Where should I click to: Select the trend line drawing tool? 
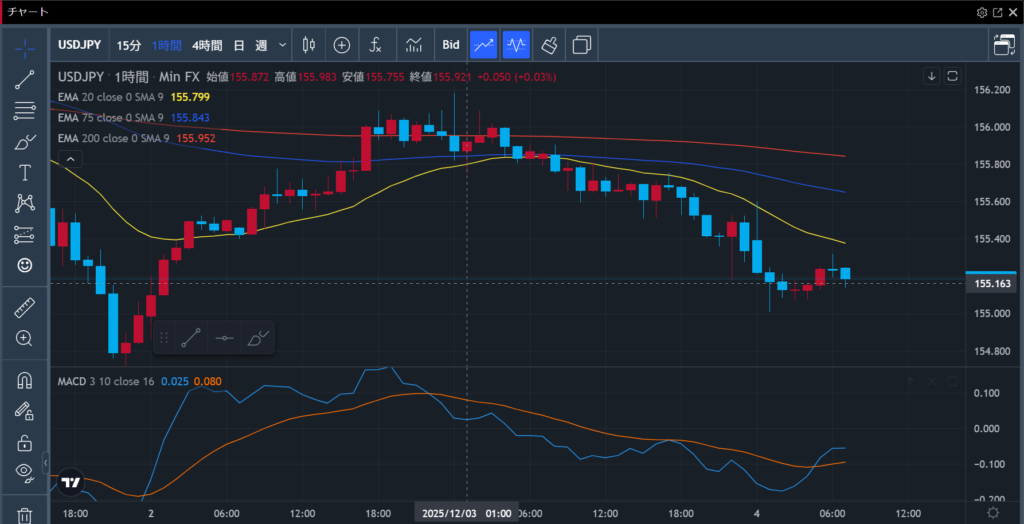click(25, 79)
